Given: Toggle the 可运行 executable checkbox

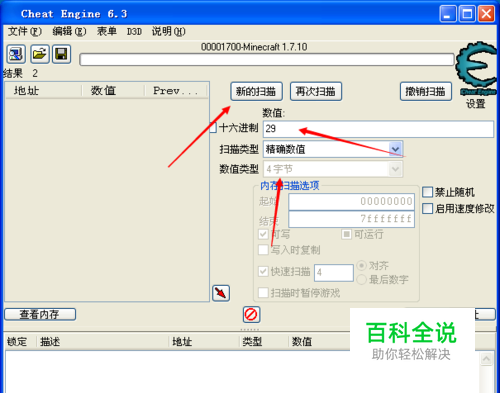Looking at the screenshot, I should (346, 234).
